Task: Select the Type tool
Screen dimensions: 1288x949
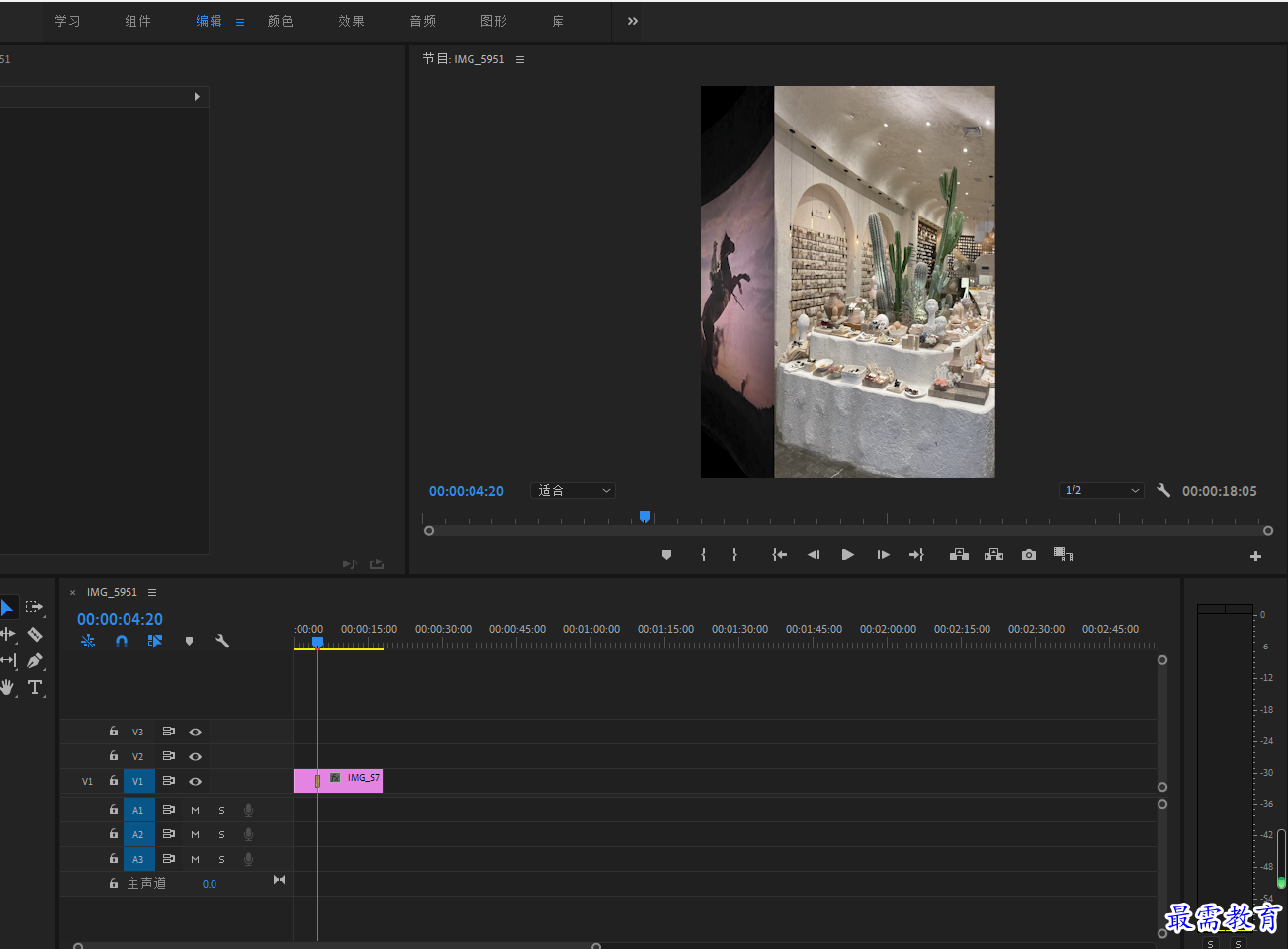Action: [35, 687]
